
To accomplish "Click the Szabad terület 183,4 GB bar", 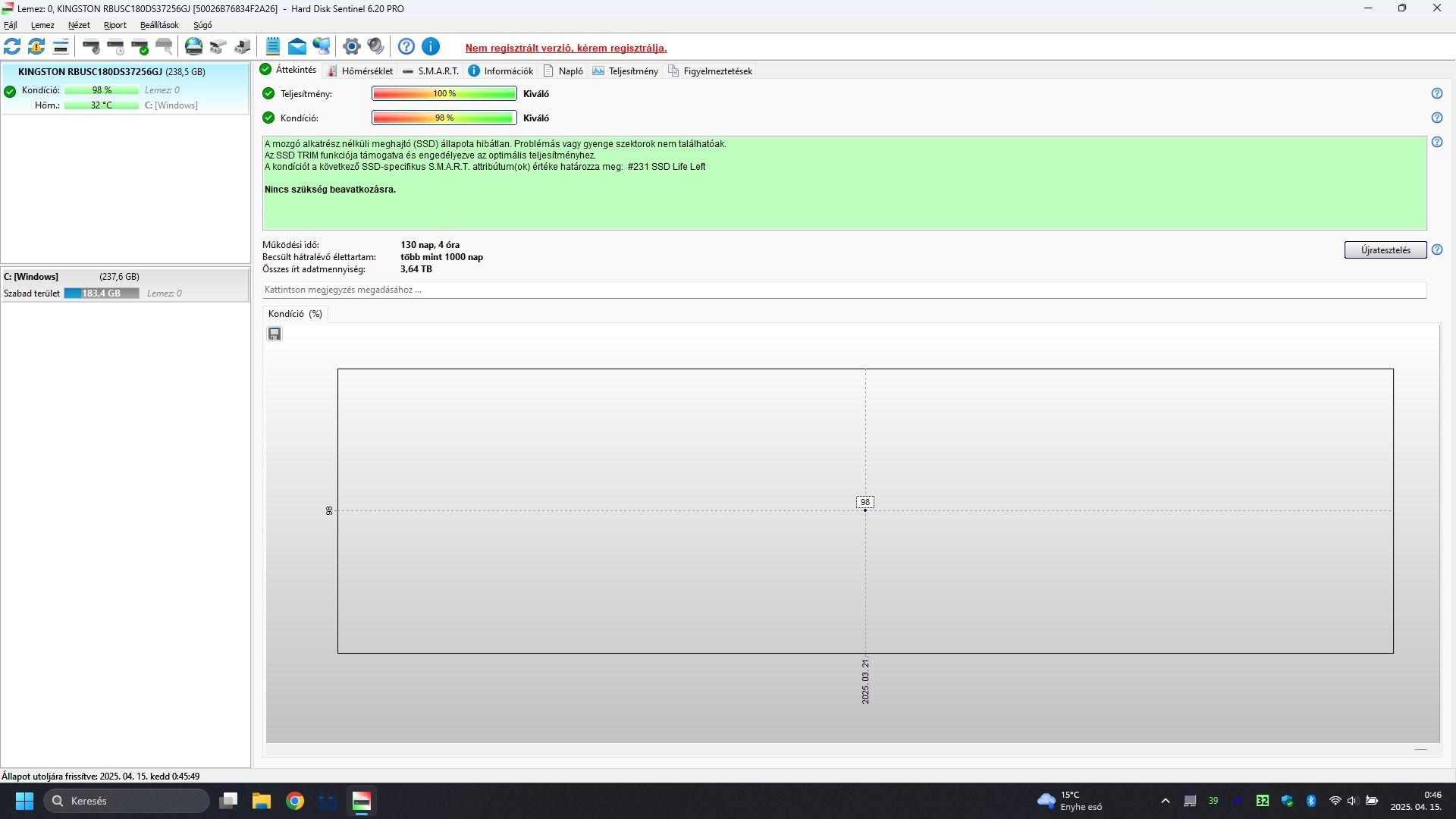I will coord(102,293).
